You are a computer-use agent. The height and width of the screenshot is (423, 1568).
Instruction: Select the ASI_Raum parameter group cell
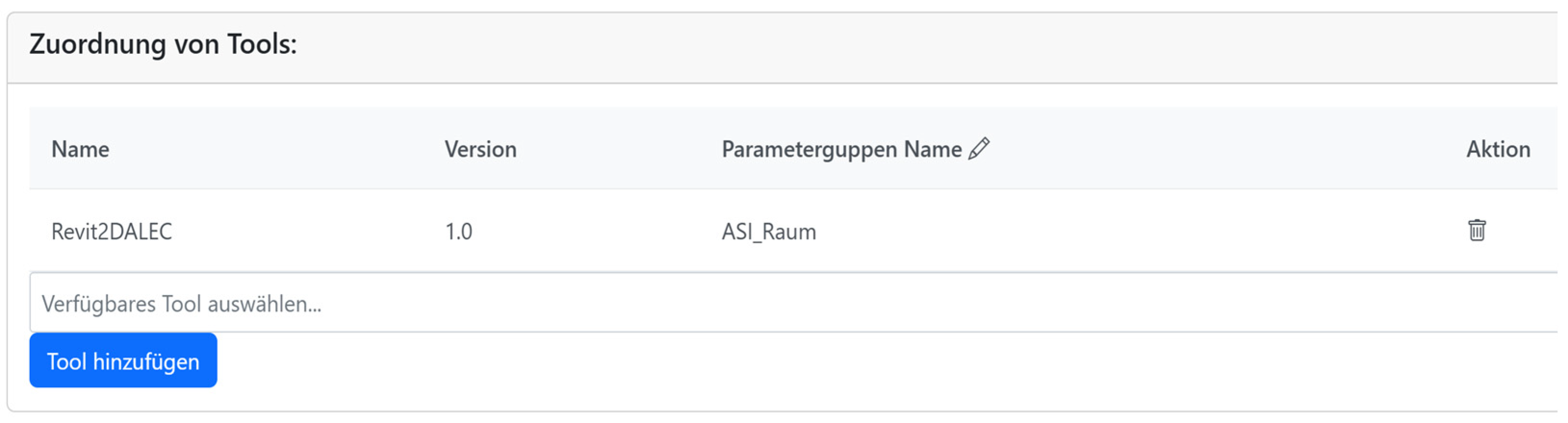pos(769,232)
